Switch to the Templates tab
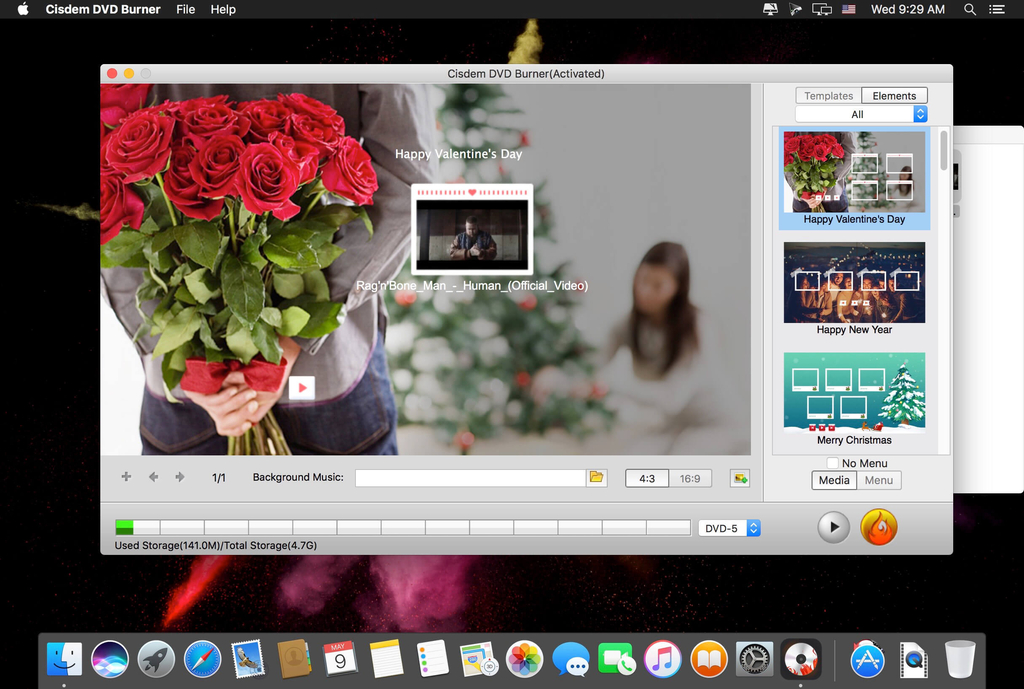This screenshot has height=689, width=1024. tap(828, 96)
